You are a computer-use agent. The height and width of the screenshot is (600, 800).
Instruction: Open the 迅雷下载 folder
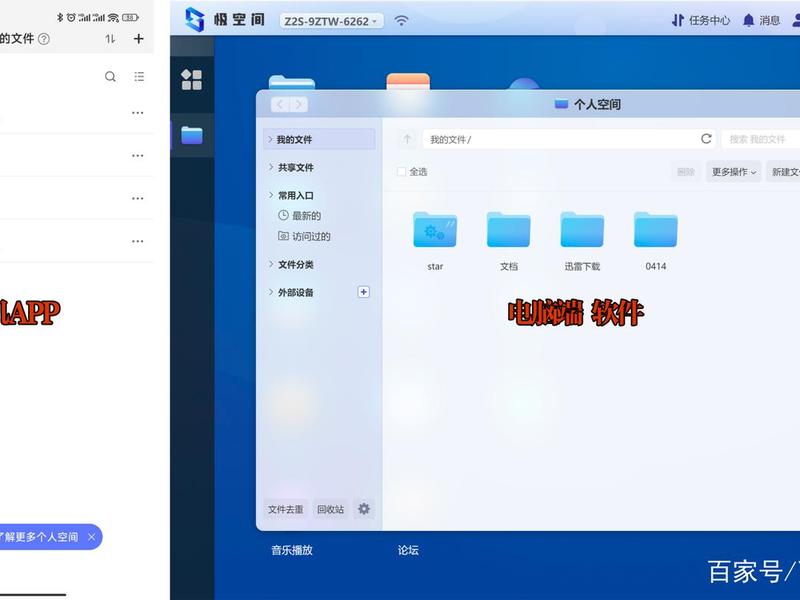582,241
